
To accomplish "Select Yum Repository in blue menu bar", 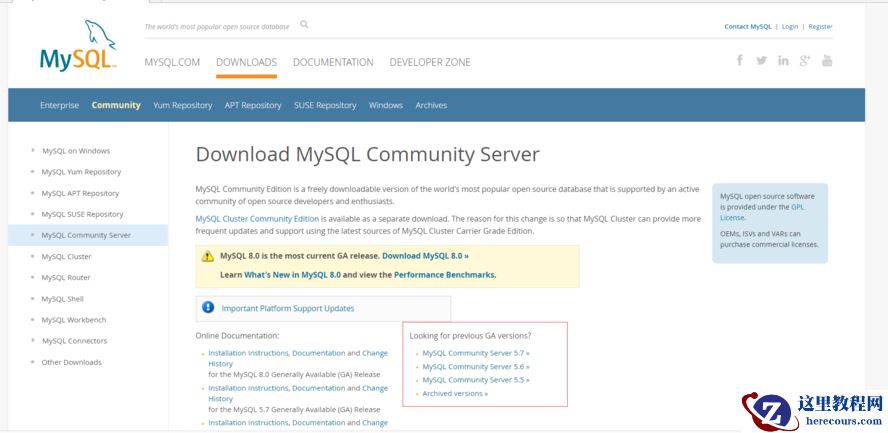I will coord(182,105).
